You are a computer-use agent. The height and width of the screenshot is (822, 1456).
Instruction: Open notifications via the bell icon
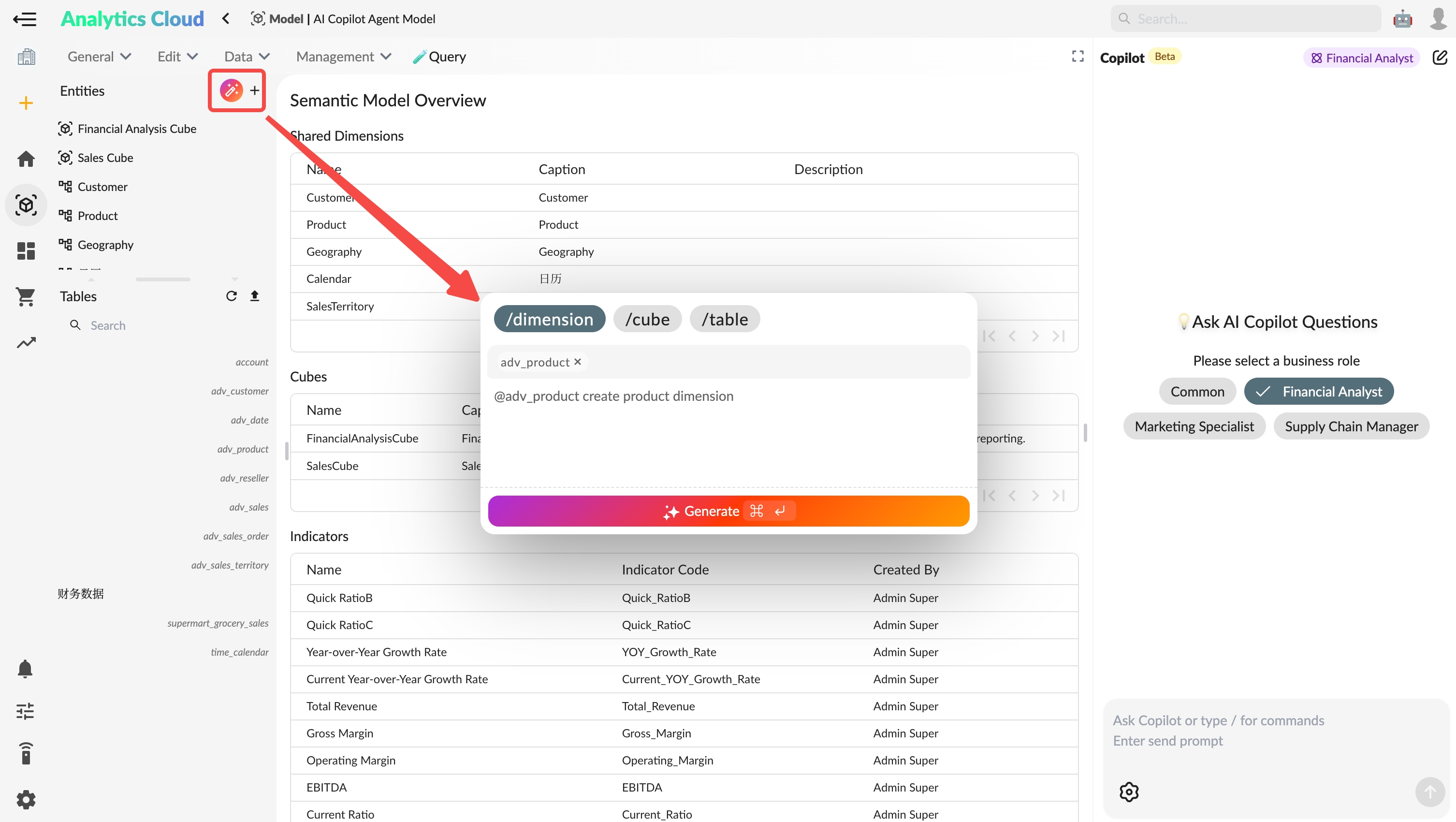click(x=25, y=669)
